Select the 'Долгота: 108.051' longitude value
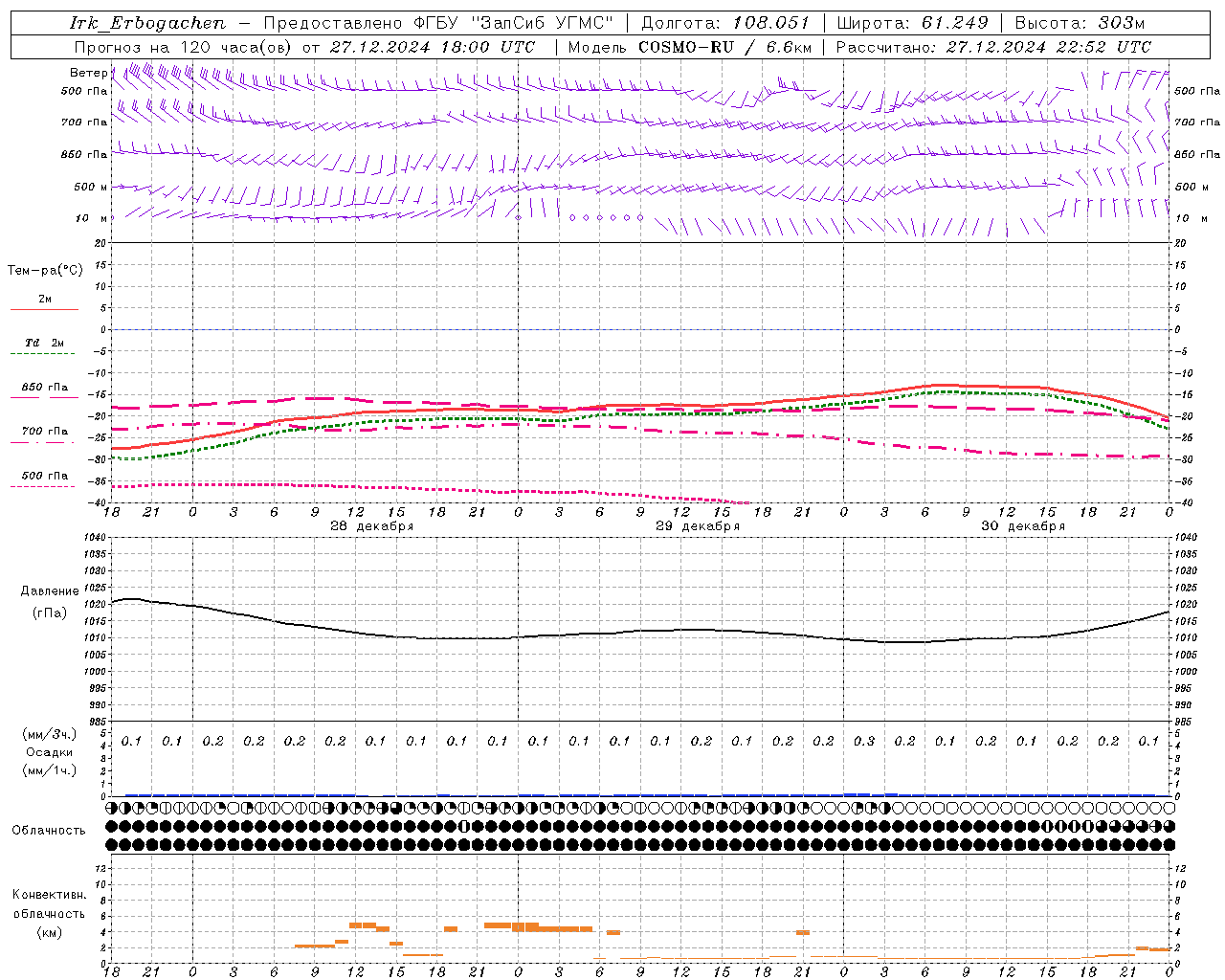This screenshot has height=980, width=1225. pos(724,23)
